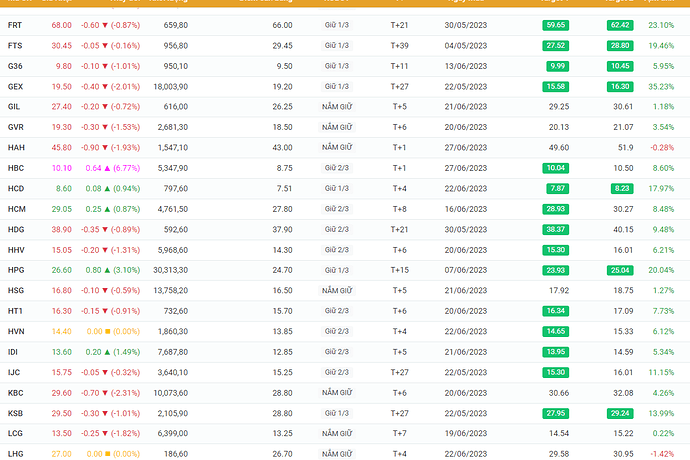Click the green 25.04 badge in HPG row
The width and height of the screenshot is (690, 460).
coord(620,270)
